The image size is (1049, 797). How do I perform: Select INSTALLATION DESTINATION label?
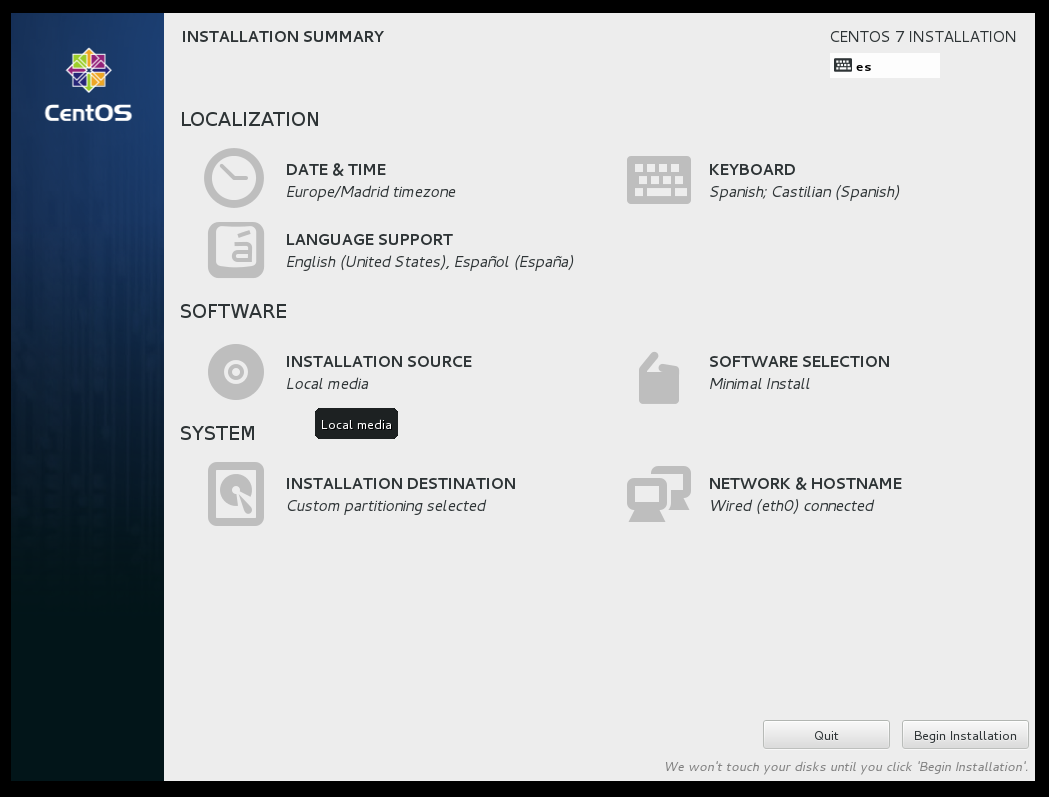[401, 483]
